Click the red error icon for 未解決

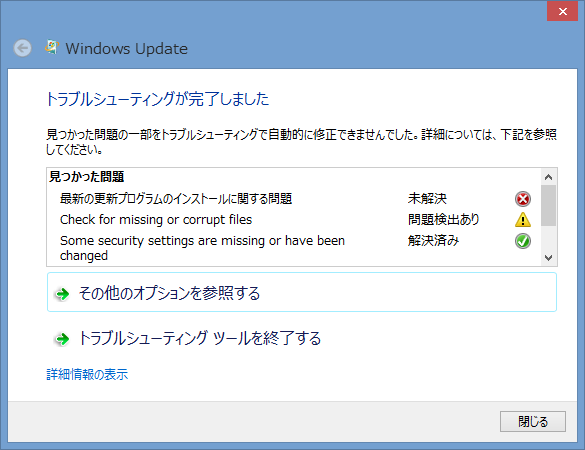tap(523, 199)
